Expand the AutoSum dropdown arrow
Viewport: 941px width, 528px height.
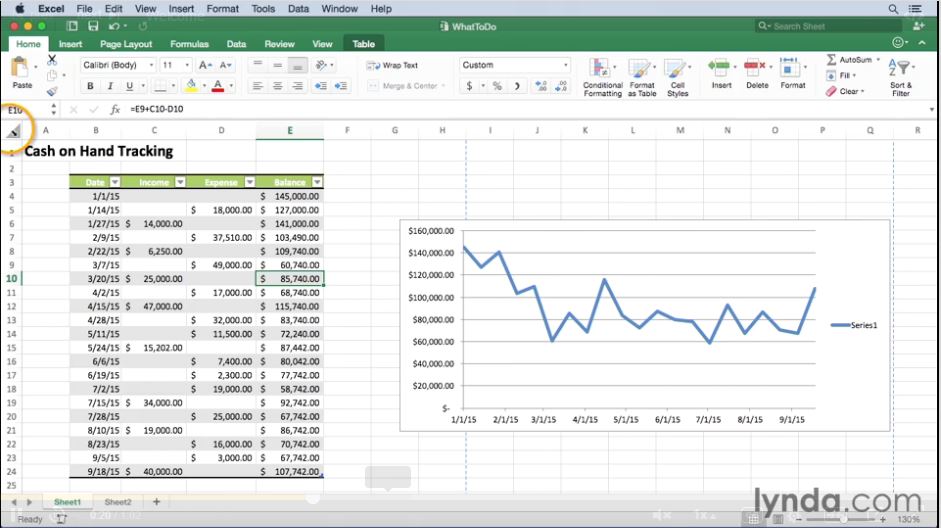[878, 59]
